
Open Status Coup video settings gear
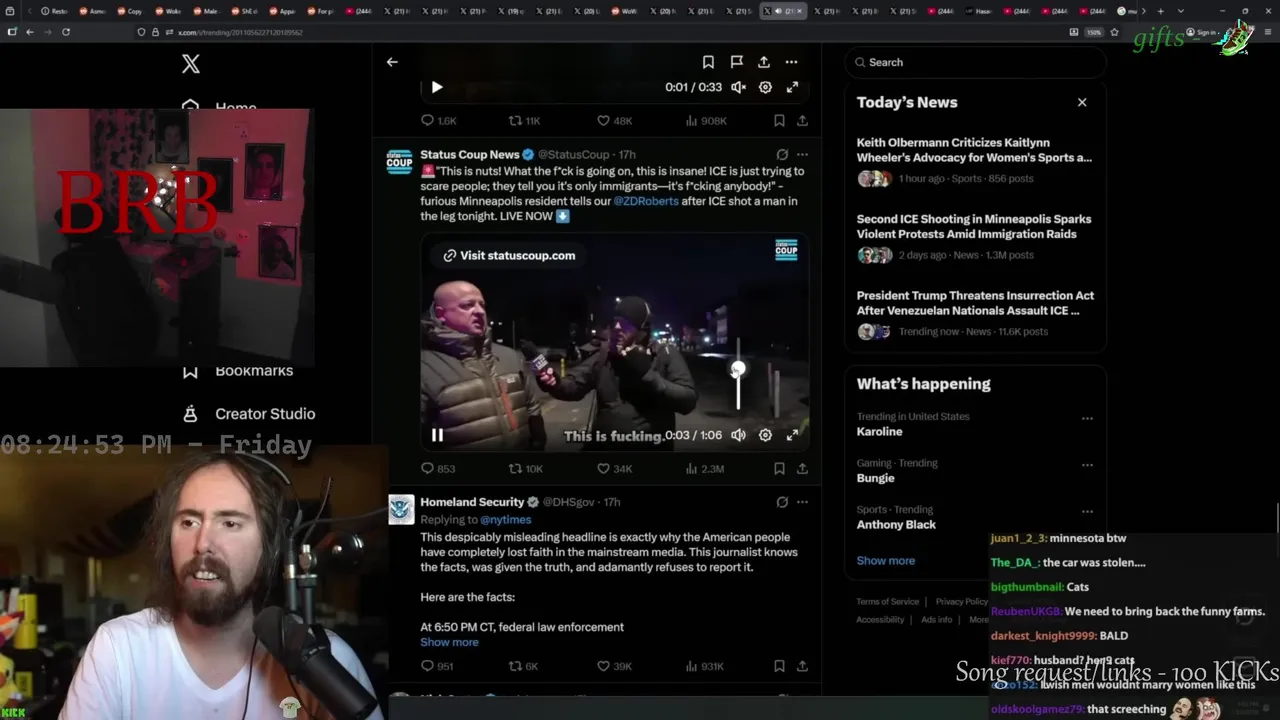(x=765, y=435)
